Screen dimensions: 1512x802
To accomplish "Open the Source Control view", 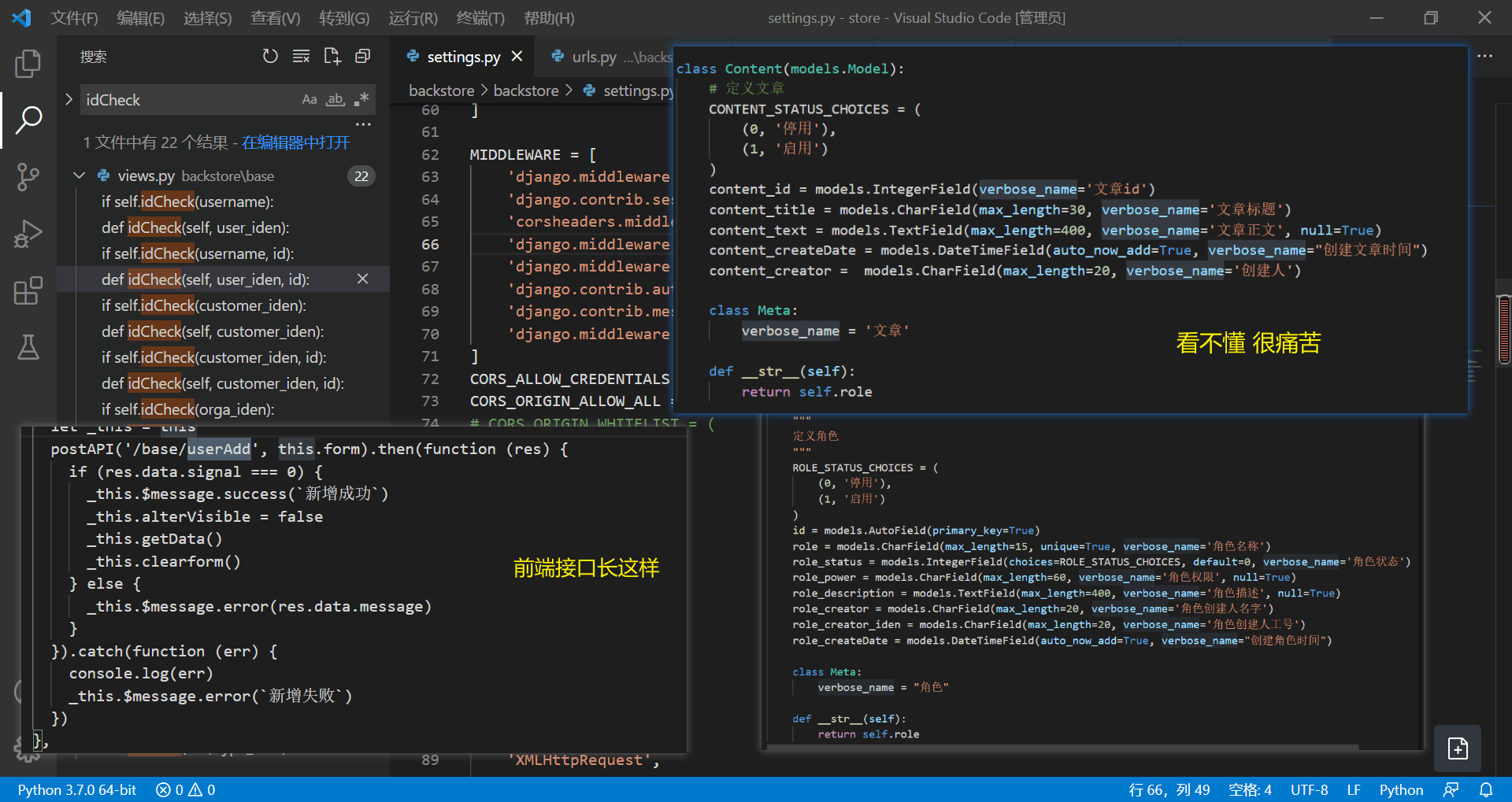I will pyautogui.click(x=28, y=177).
